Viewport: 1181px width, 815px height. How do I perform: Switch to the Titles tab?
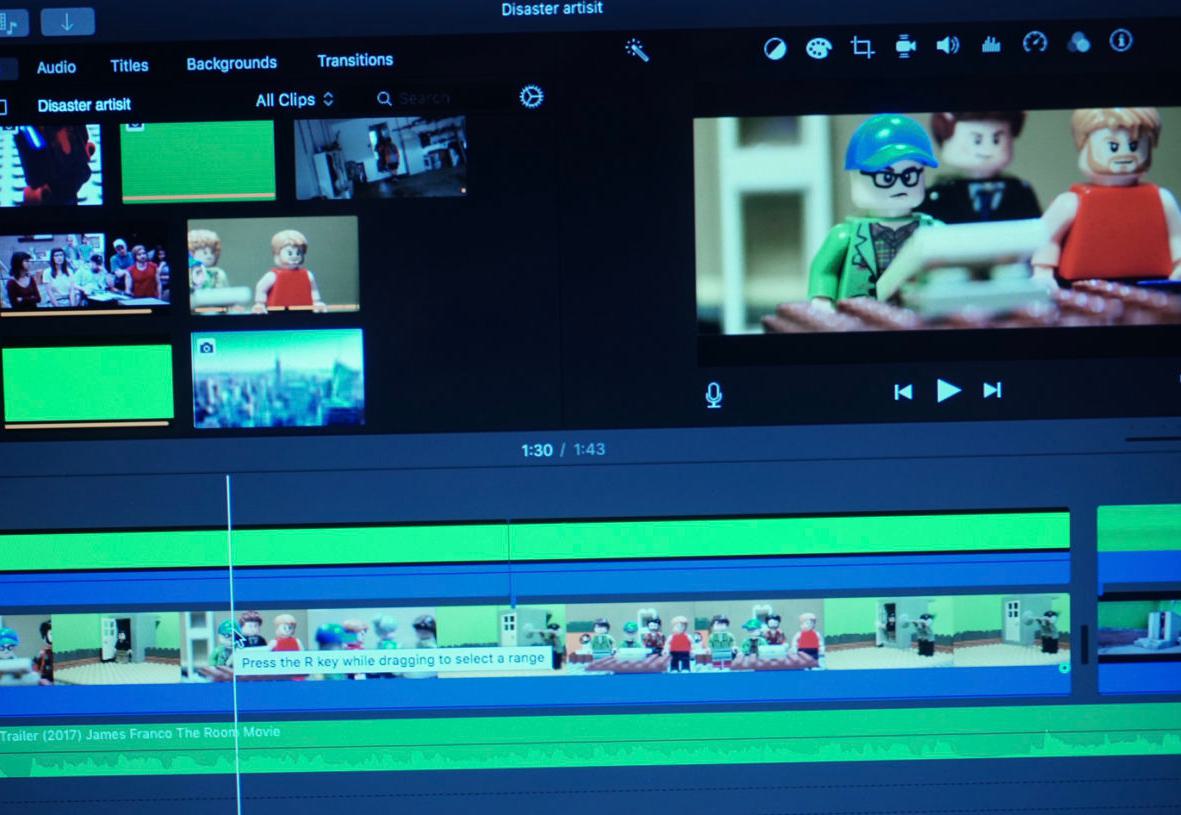click(129, 66)
